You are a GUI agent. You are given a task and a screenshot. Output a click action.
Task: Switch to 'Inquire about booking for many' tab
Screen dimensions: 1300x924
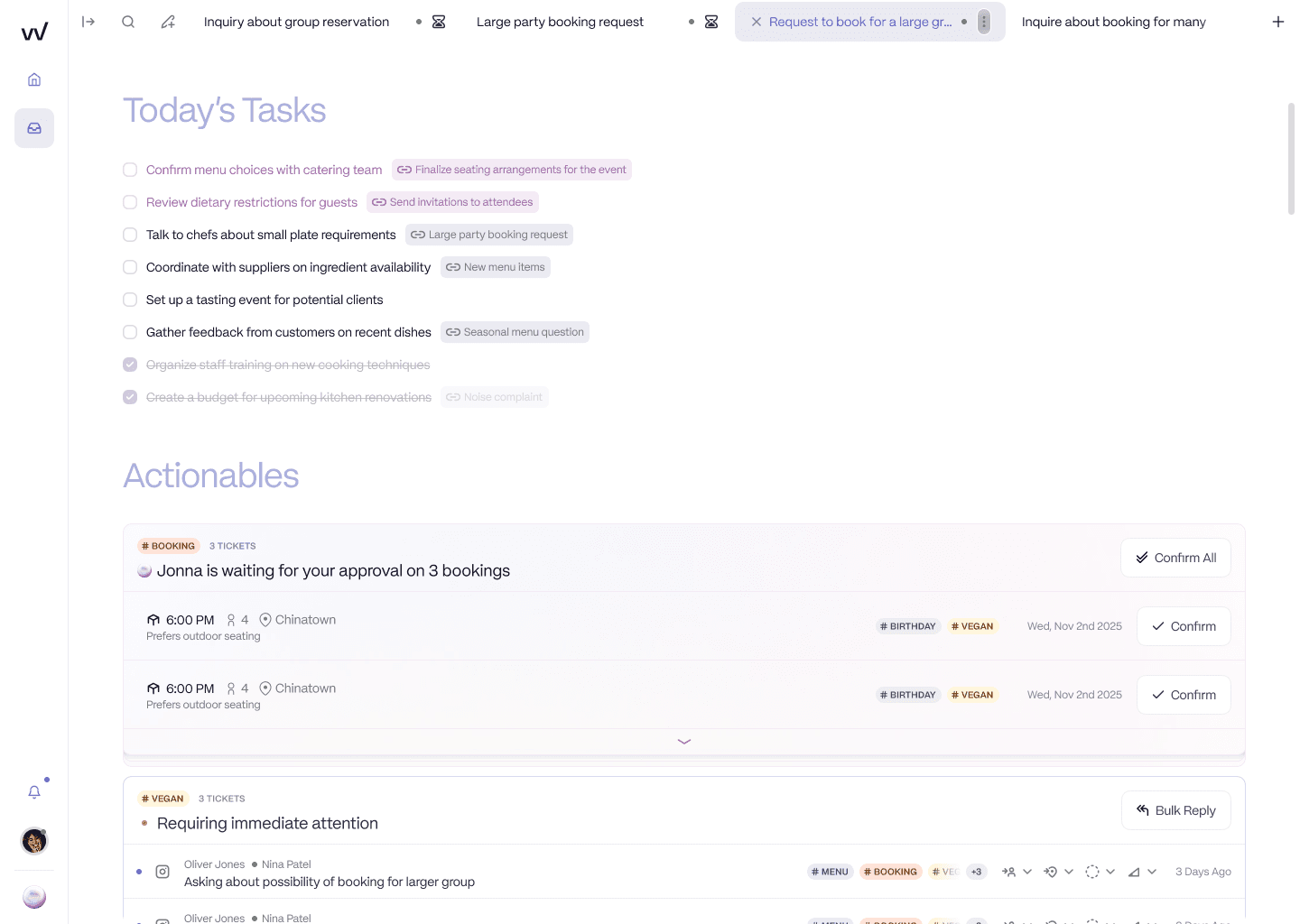(1114, 22)
